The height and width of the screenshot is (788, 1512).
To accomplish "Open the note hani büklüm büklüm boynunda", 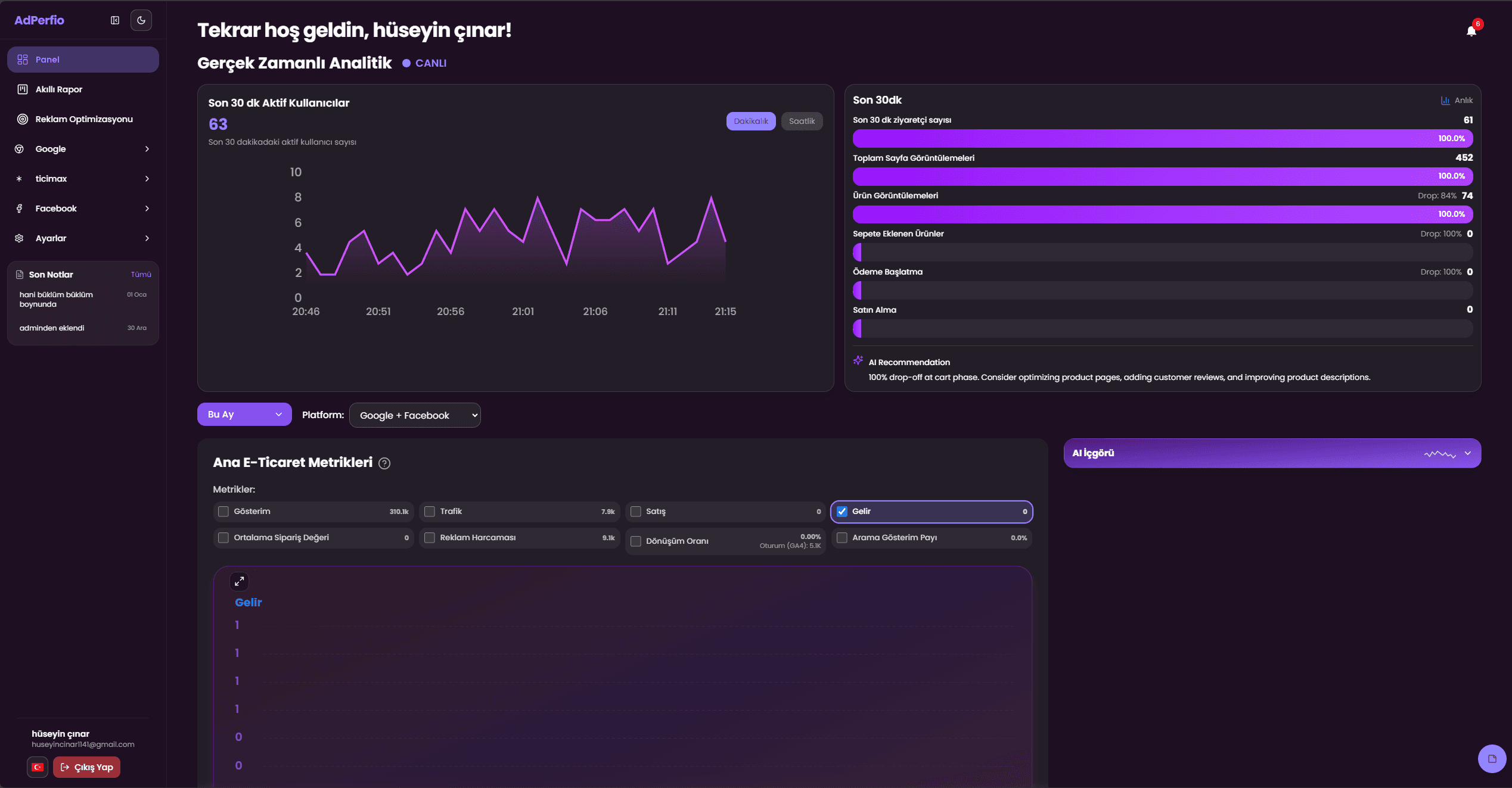I will coord(57,299).
